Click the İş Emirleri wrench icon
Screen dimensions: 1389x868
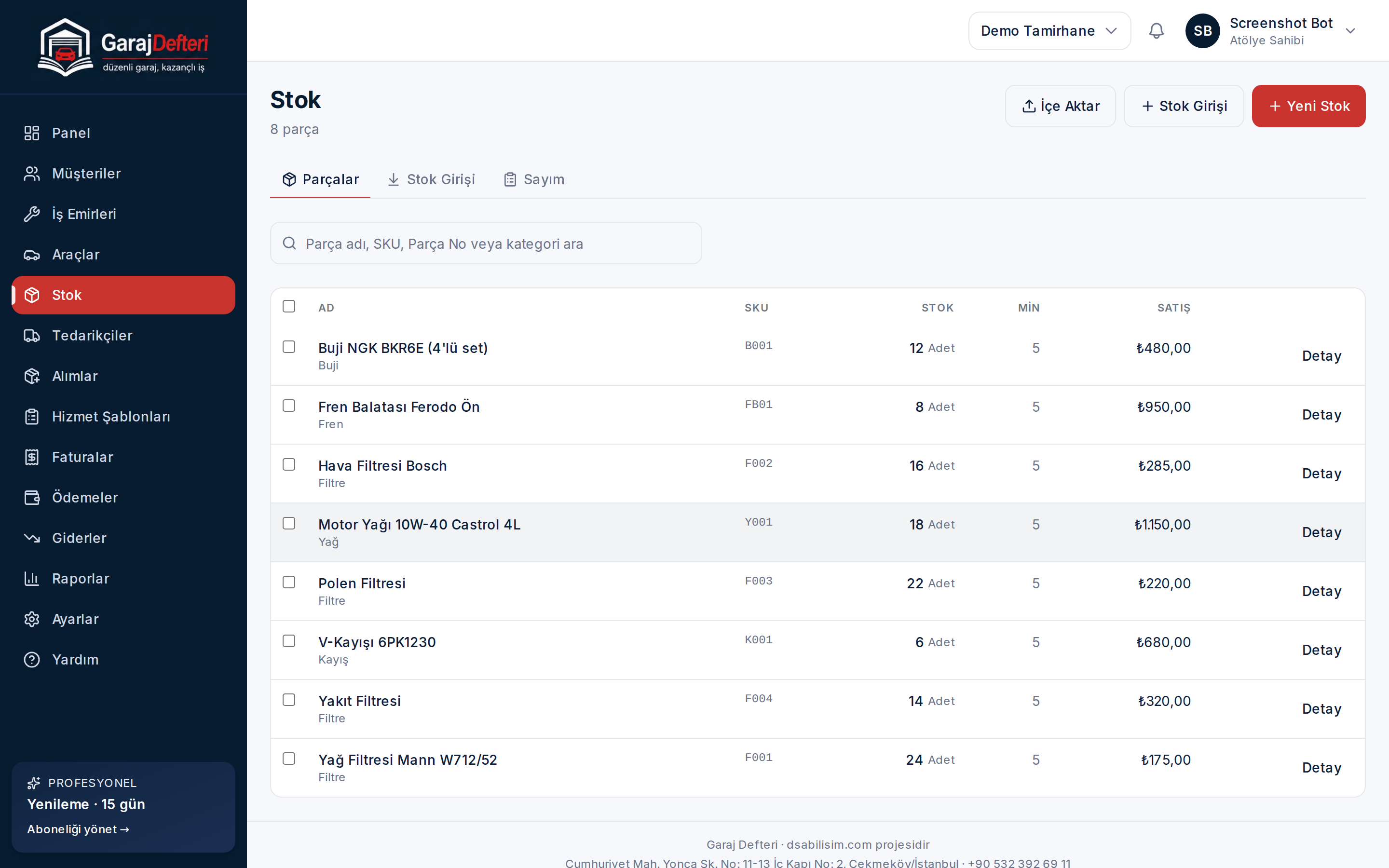(31, 214)
